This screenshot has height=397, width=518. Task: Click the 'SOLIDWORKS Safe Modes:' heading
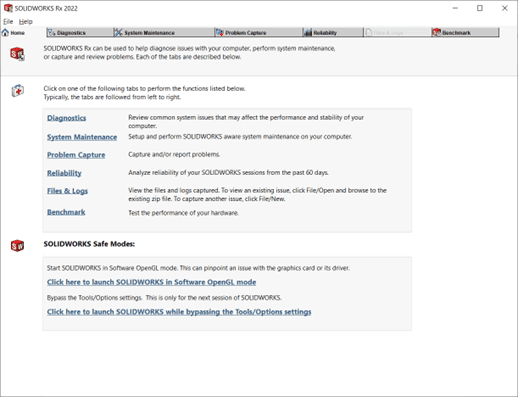click(89, 244)
